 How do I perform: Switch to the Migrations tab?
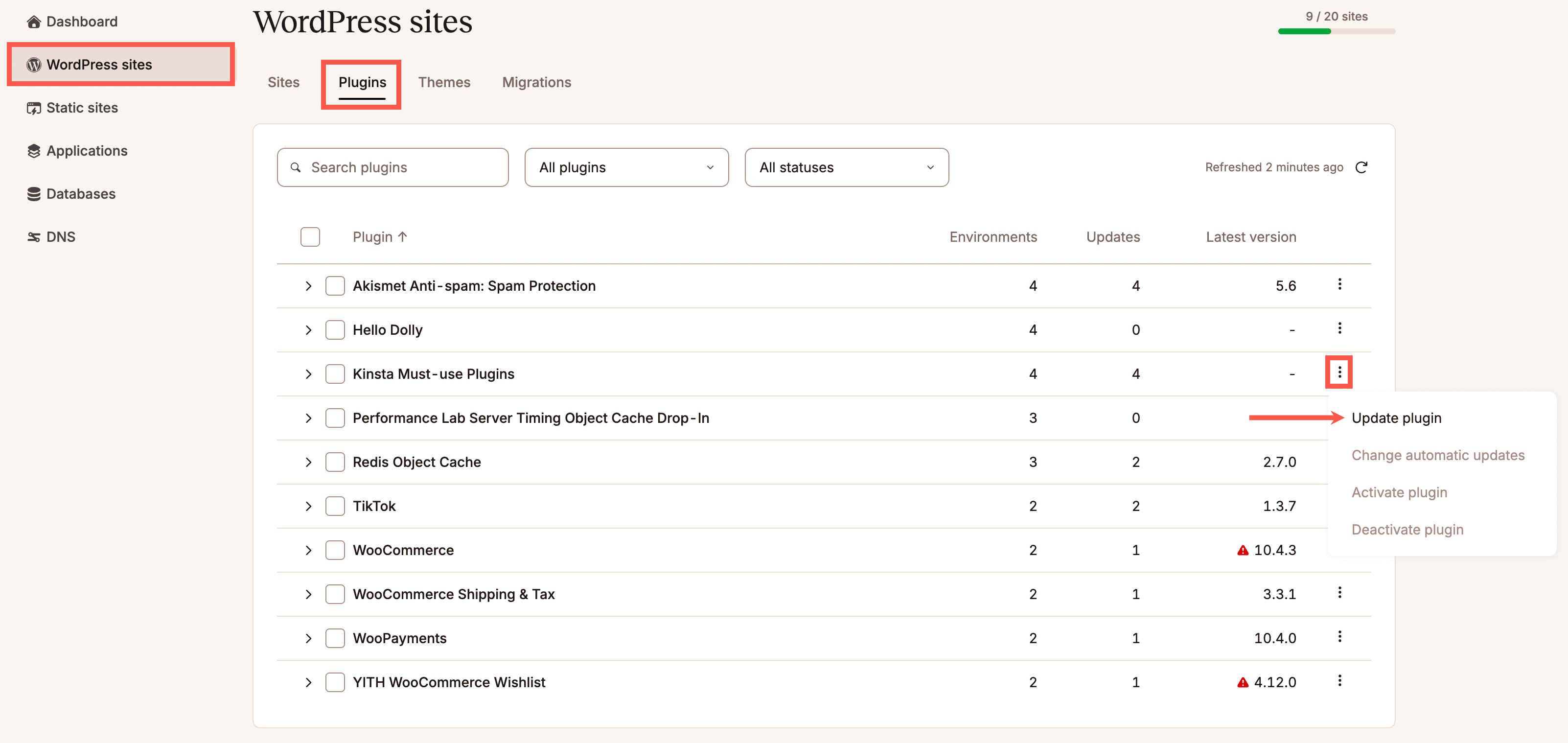pos(536,82)
